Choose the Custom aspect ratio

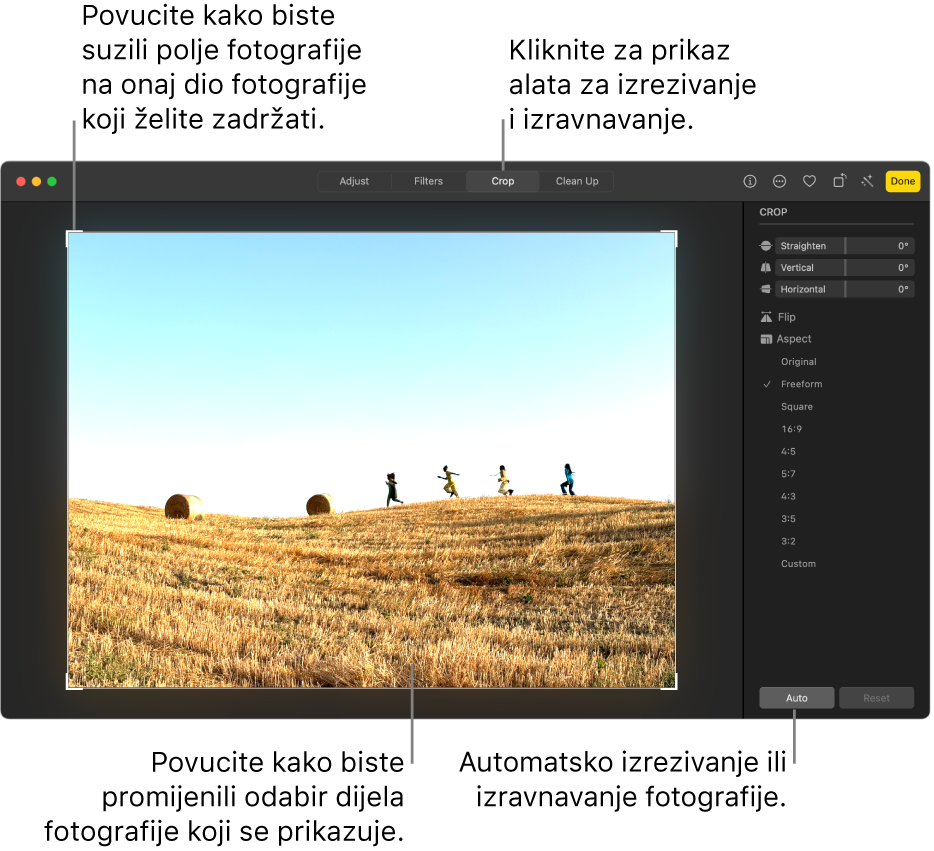pos(798,564)
